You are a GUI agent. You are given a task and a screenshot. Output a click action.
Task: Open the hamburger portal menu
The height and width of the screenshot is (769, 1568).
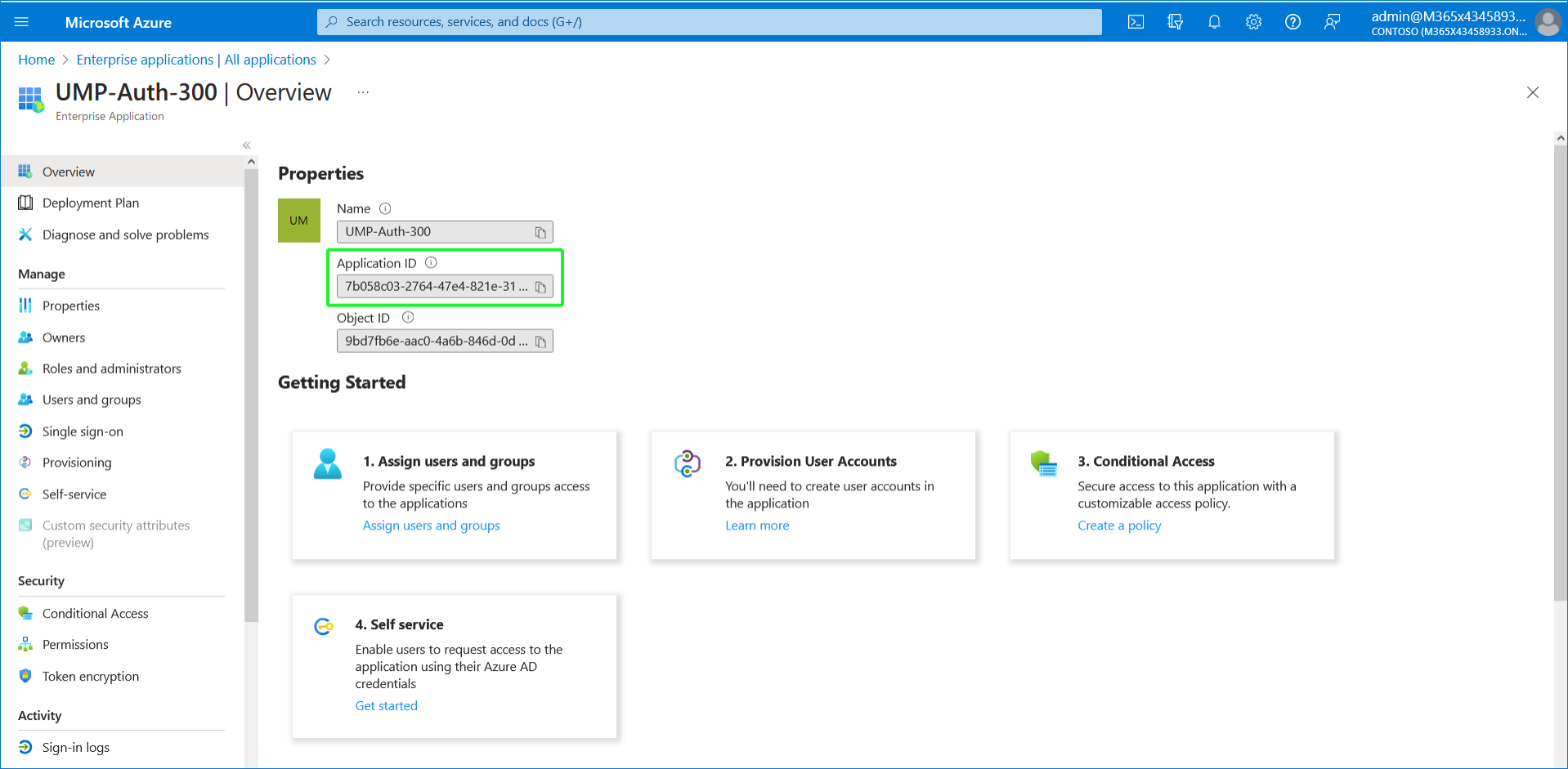[21, 22]
